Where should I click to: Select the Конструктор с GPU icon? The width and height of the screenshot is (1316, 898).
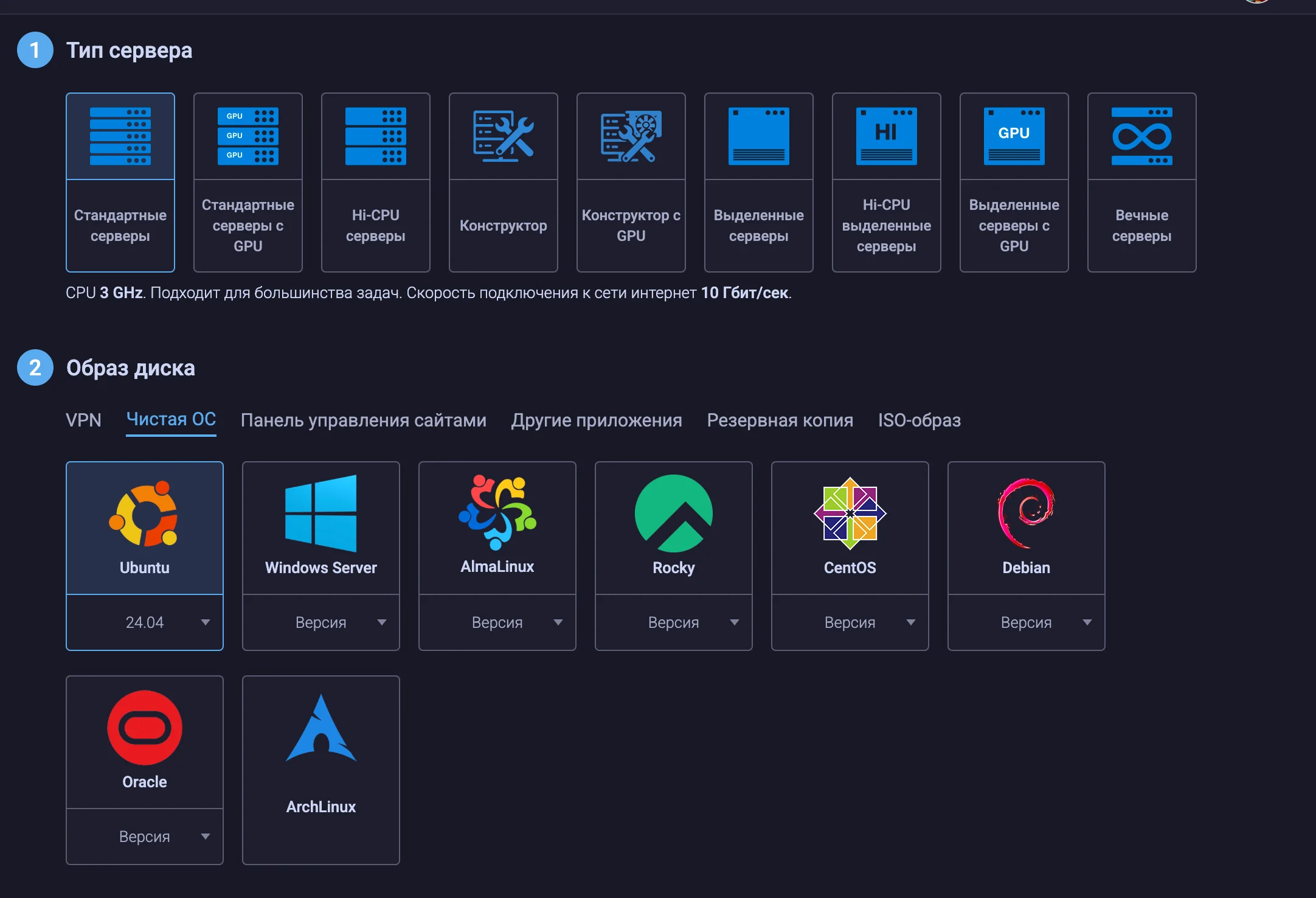tap(631, 136)
